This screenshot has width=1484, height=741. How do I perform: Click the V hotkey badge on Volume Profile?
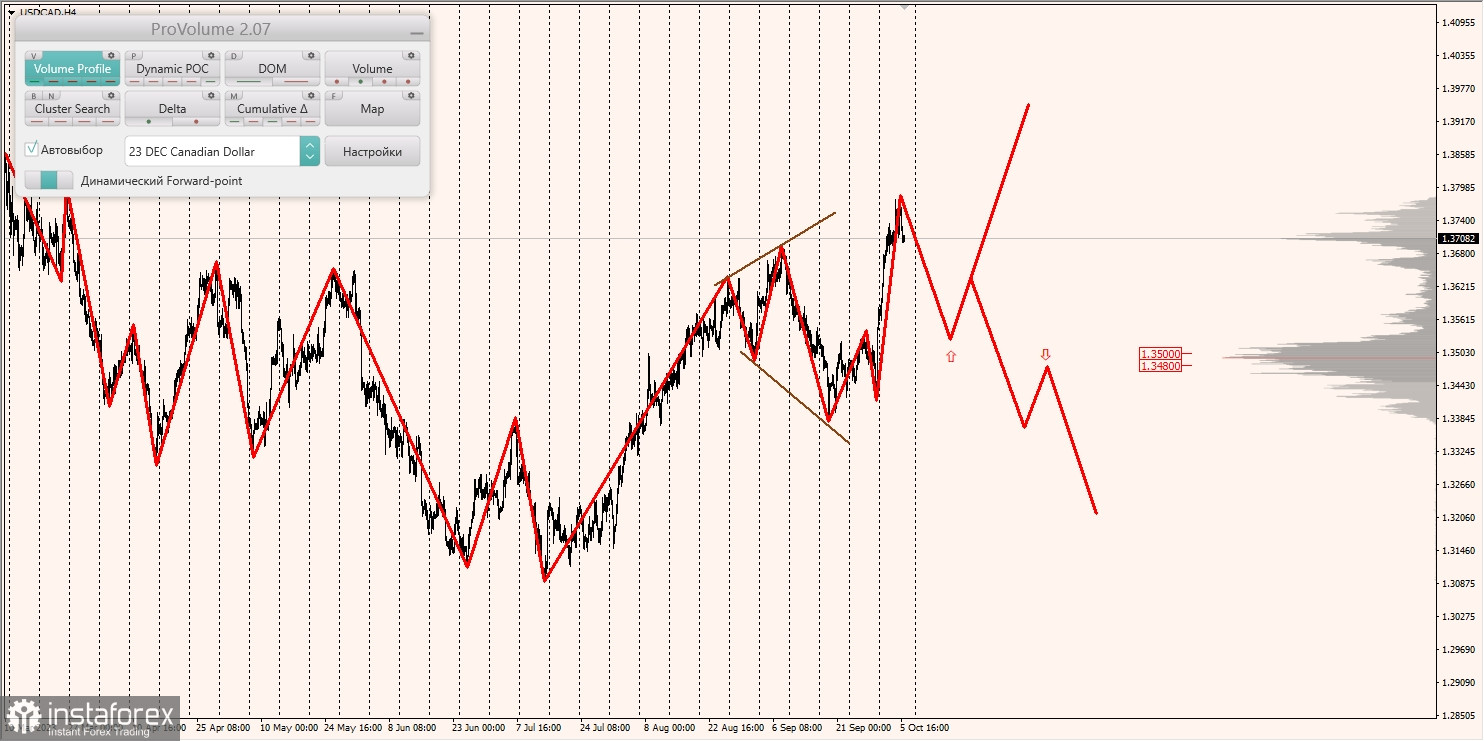(x=34, y=56)
